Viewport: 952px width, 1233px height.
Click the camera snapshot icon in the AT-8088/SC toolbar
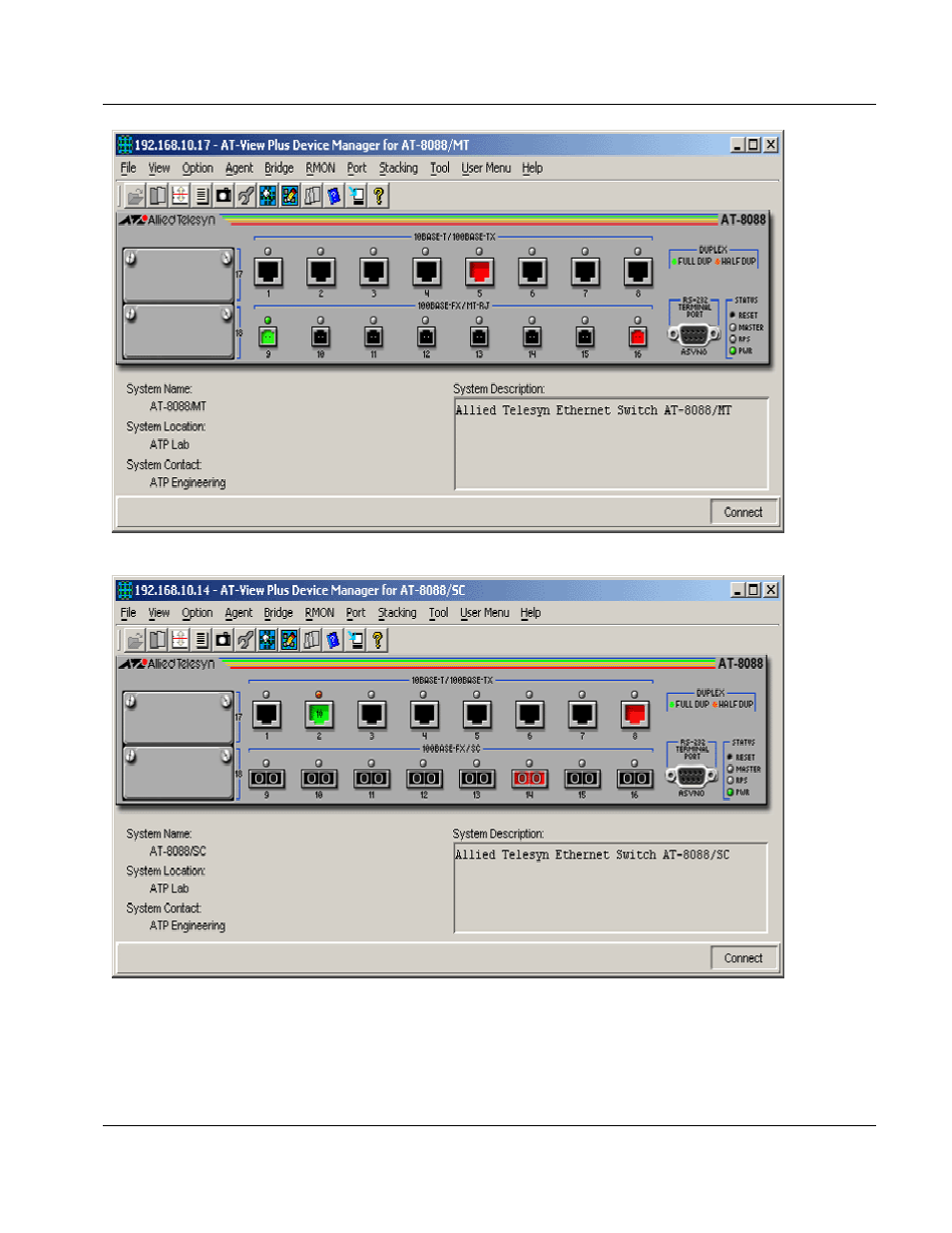point(224,640)
